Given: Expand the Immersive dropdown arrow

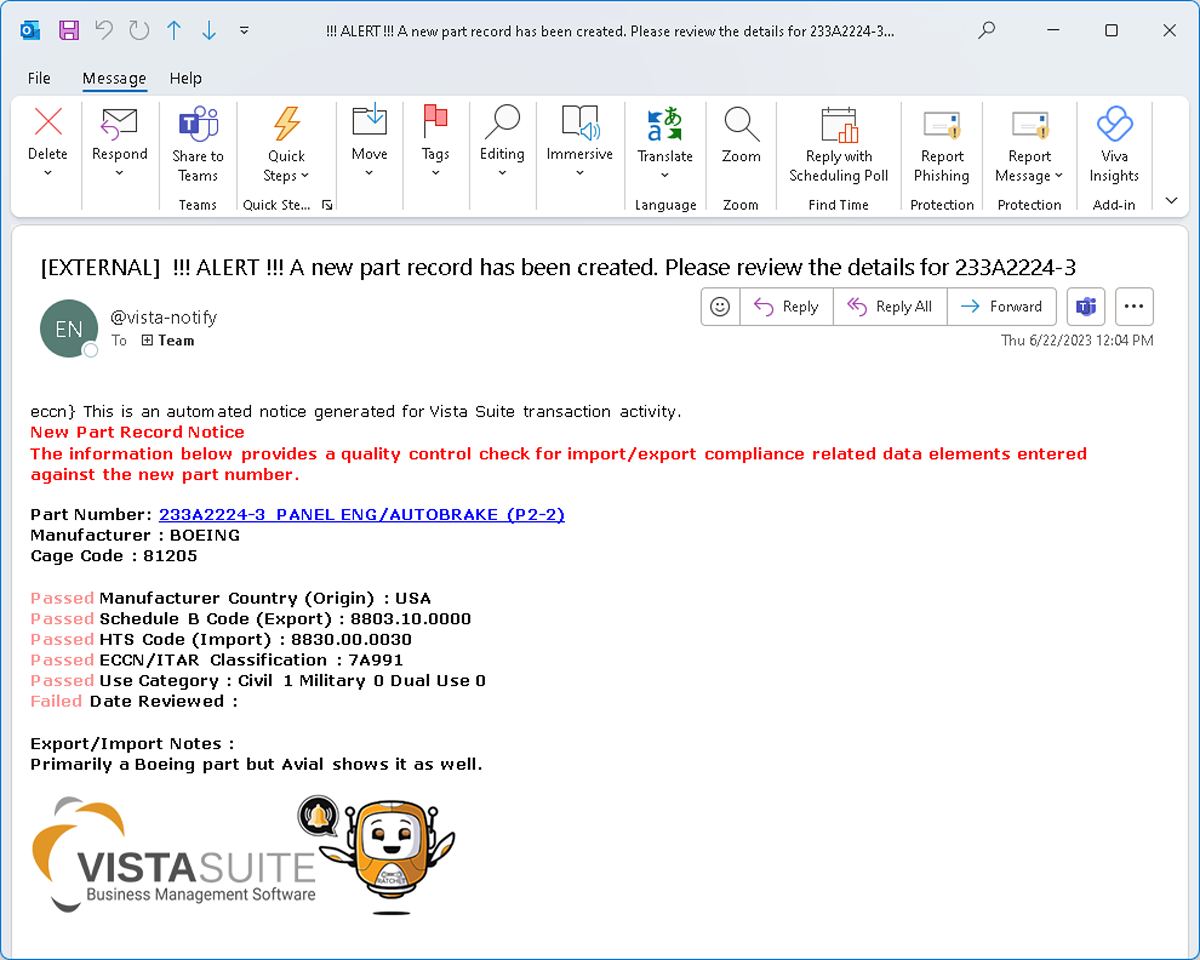Looking at the screenshot, I should pos(579,174).
